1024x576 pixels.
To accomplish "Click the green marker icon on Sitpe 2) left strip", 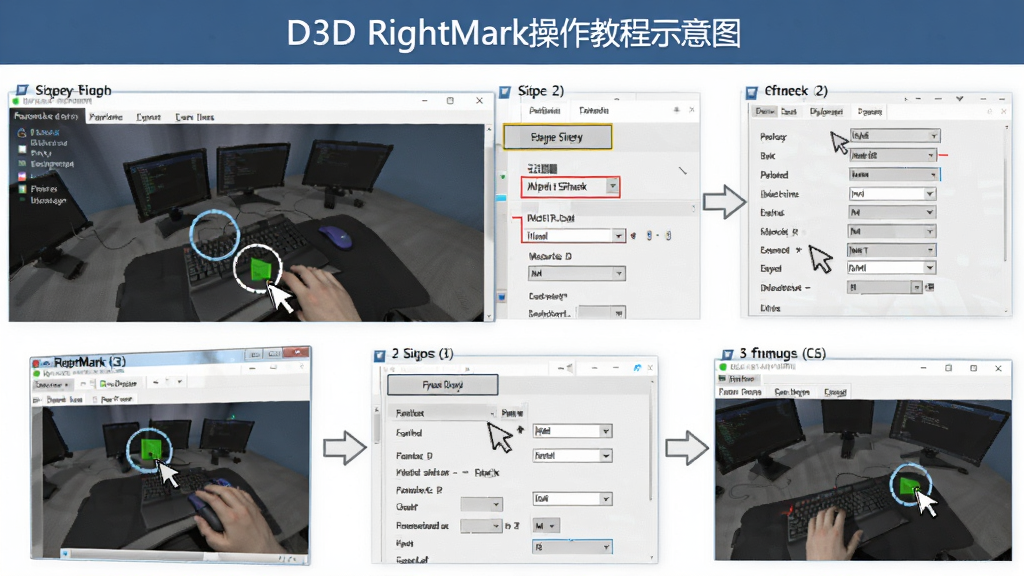I will (502, 176).
